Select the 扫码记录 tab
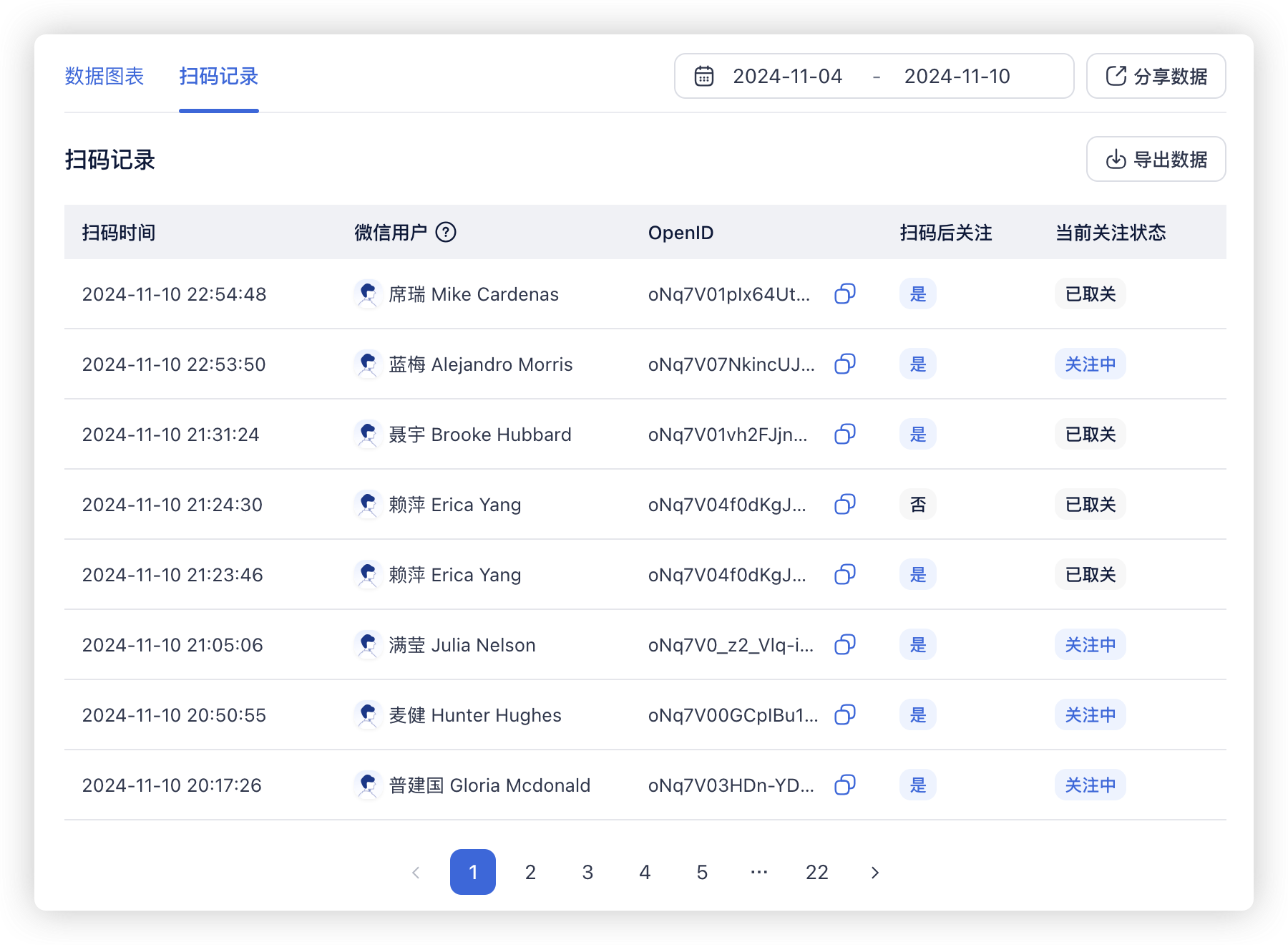Viewport: 1288px width, 945px height. (219, 76)
